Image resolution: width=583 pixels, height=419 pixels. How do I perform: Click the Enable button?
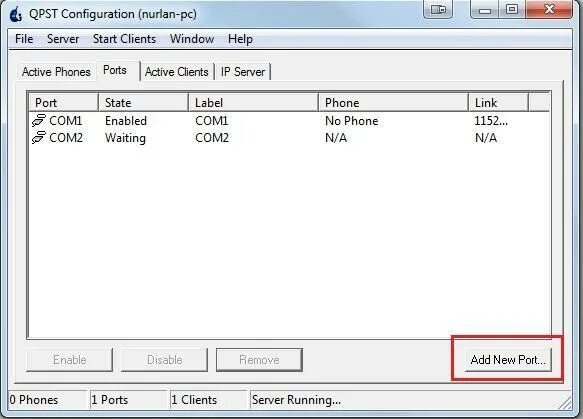(x=70, y=360)
